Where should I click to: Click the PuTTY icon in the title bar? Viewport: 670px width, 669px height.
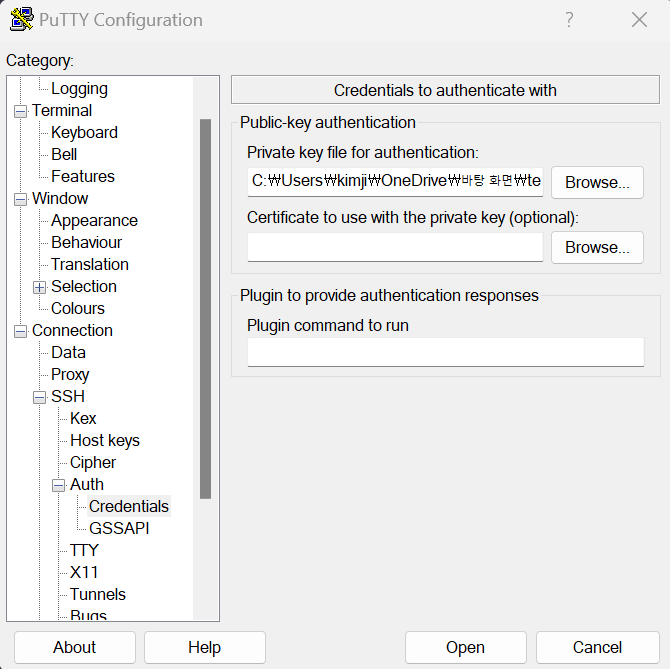point(22,20)
